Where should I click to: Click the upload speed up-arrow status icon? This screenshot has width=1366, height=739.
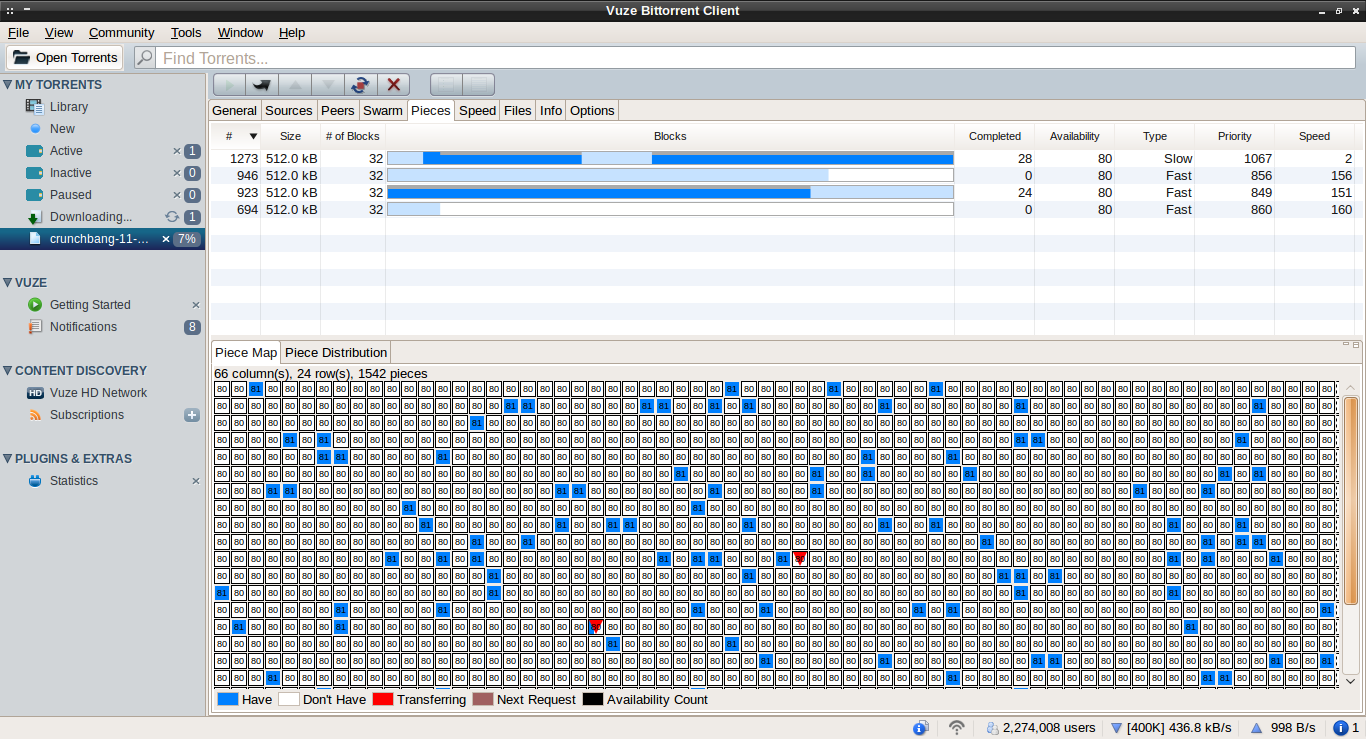[1256, 728]
